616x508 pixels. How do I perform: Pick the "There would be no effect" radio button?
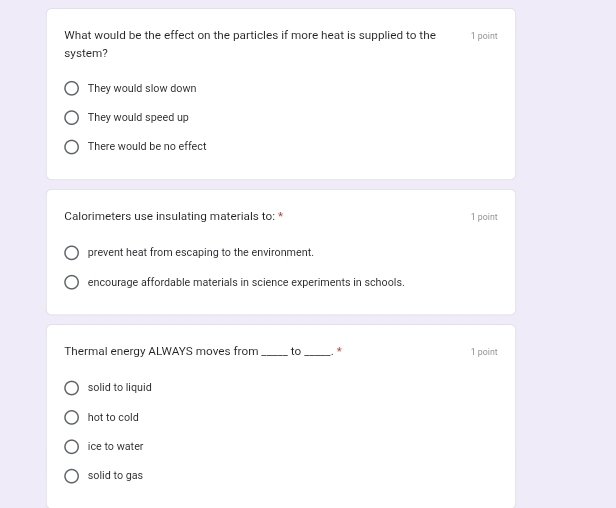72,147
